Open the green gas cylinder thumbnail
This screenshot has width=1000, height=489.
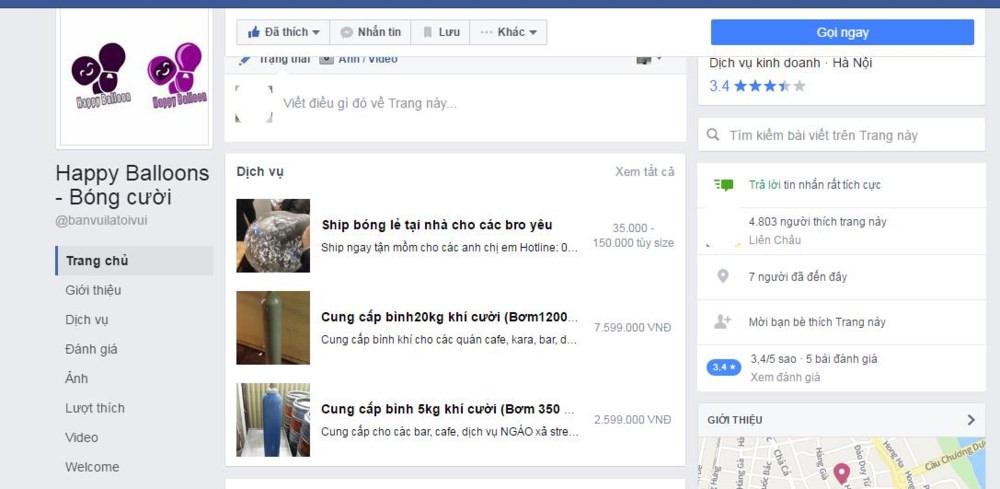tap(273, 328)
